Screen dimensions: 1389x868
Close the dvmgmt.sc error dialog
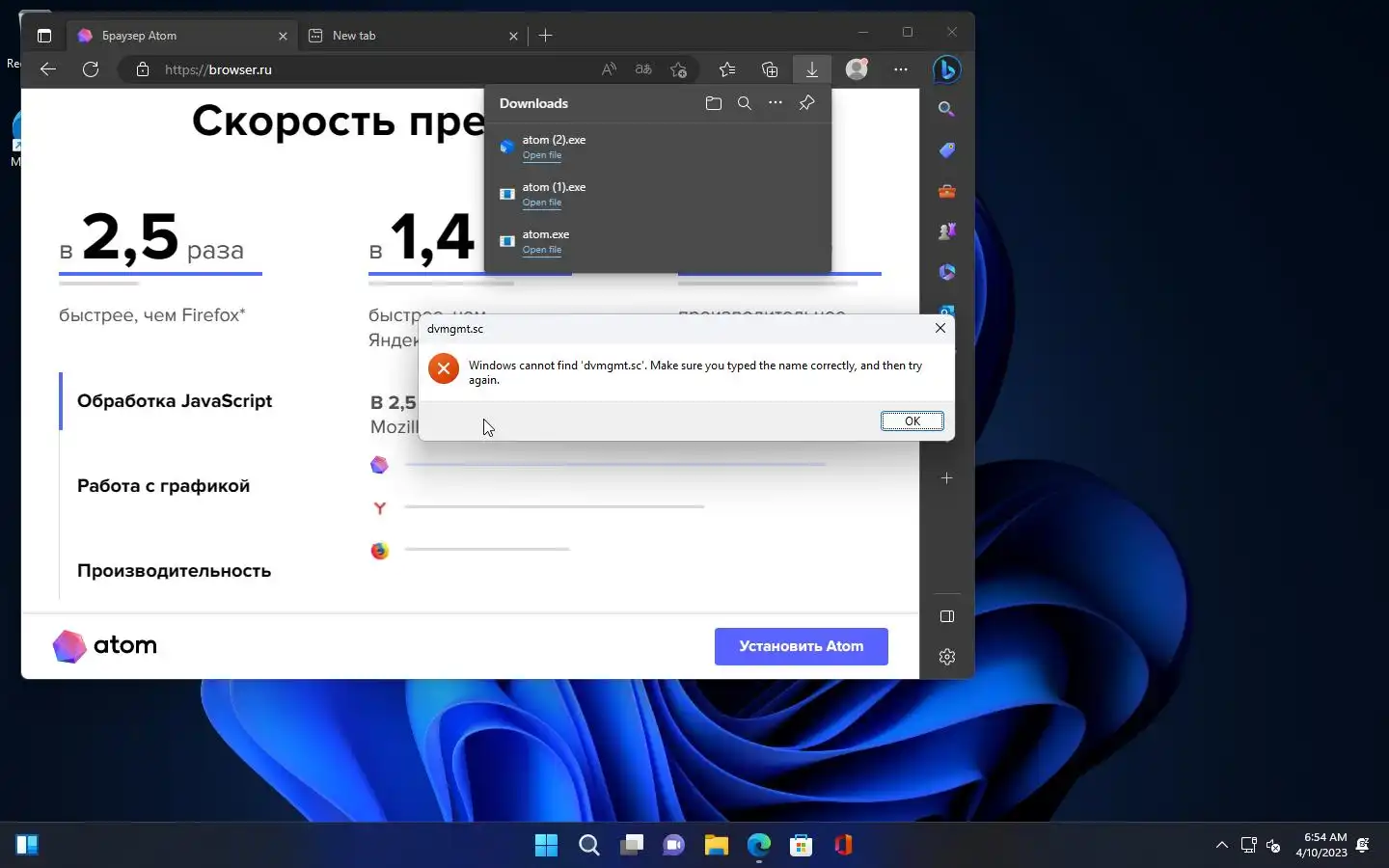940,328
